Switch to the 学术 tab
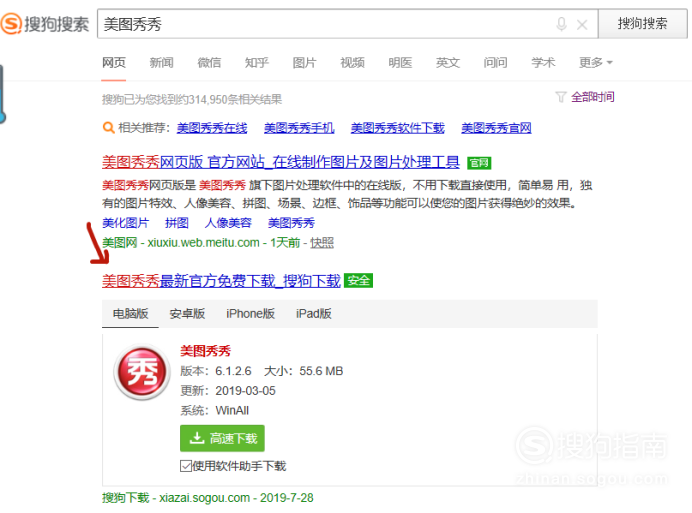 543,62
